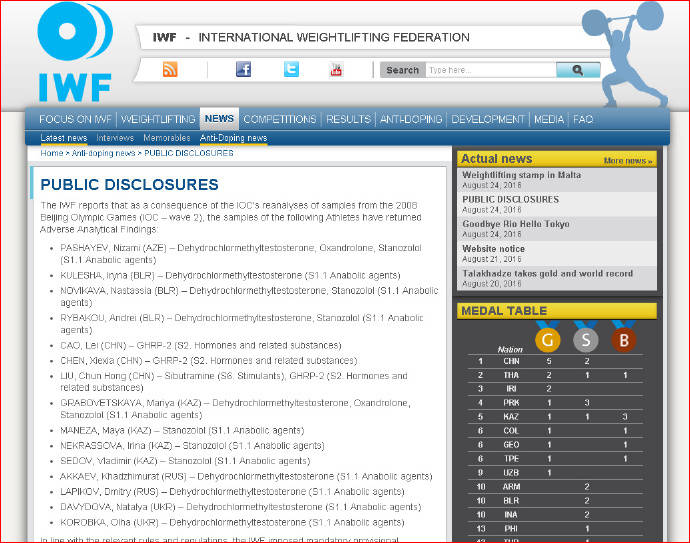The image size is (690, 543).
Task: Click LAPIKOV, Dmitry list entry
Action: 232,492
